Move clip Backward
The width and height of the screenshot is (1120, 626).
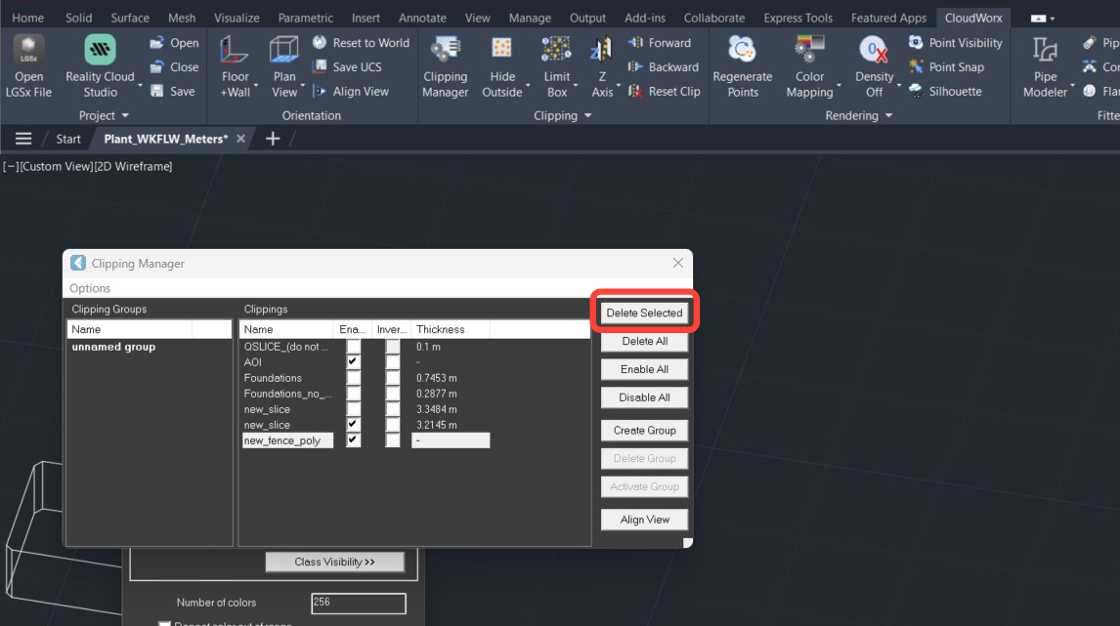tap(664, 67)
